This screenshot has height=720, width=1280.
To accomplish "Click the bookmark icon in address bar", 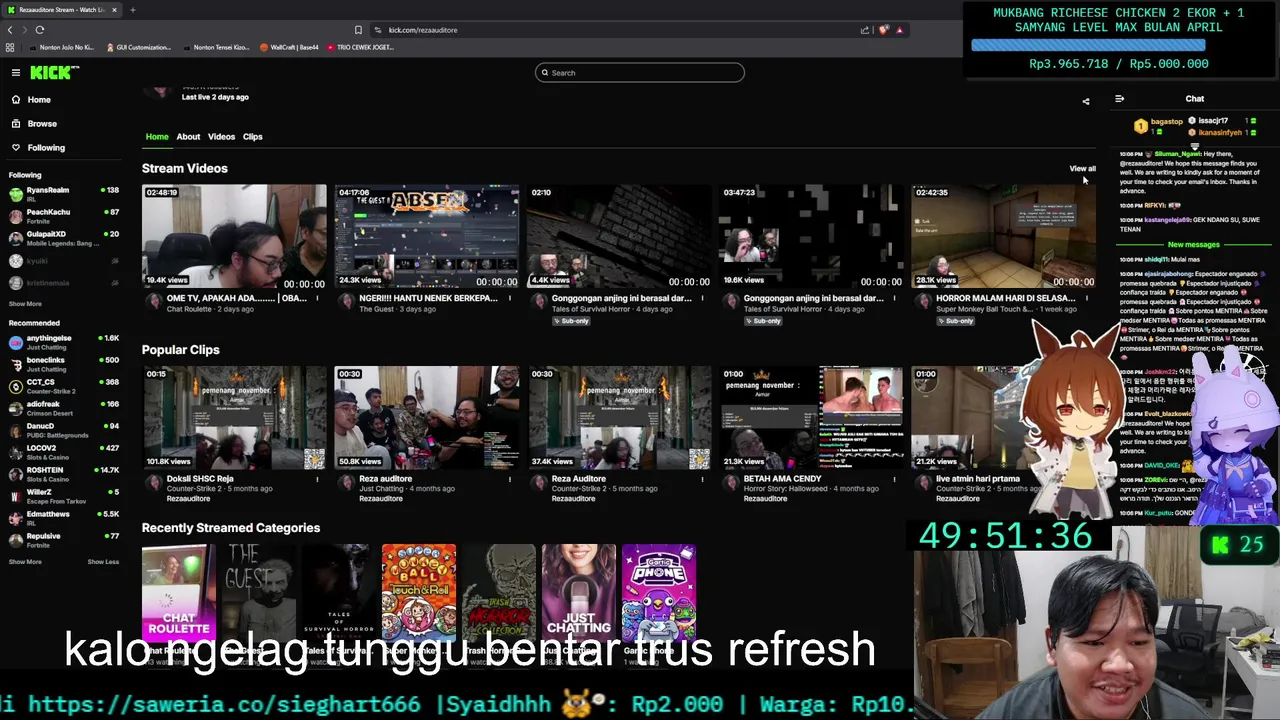I will tap(358, 30).
